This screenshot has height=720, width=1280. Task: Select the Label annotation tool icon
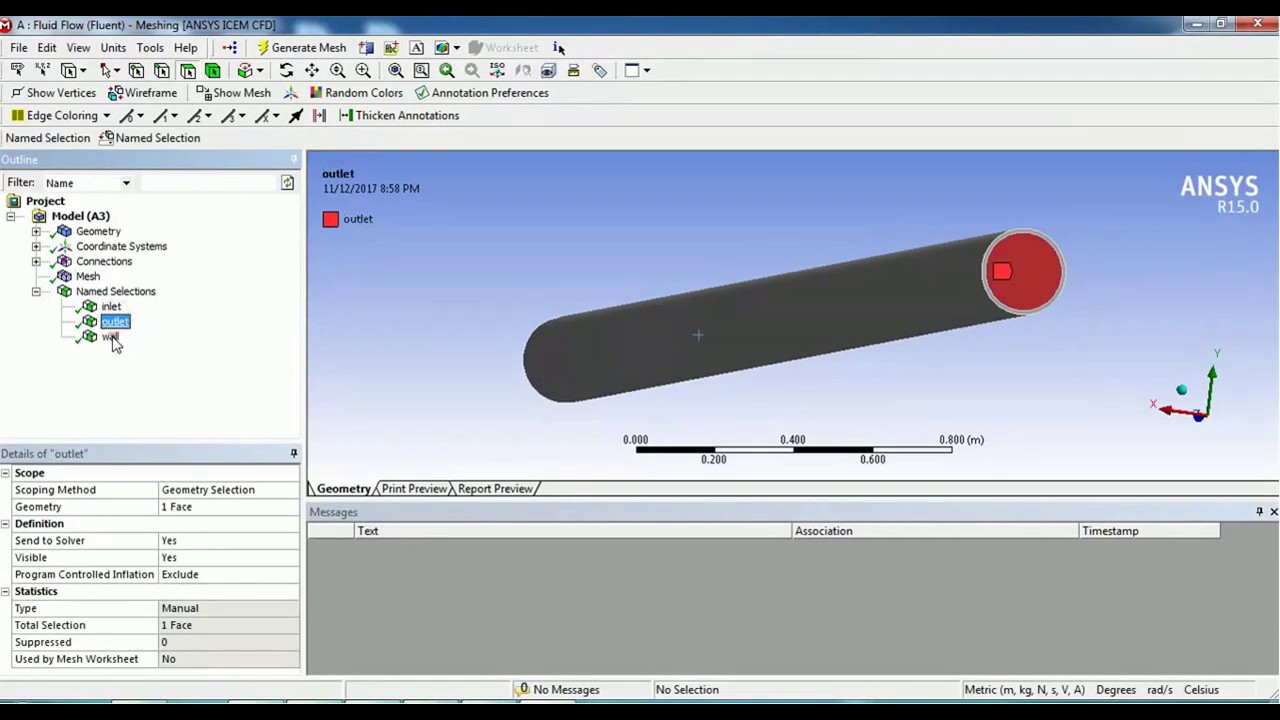click(x=17, y=70)
